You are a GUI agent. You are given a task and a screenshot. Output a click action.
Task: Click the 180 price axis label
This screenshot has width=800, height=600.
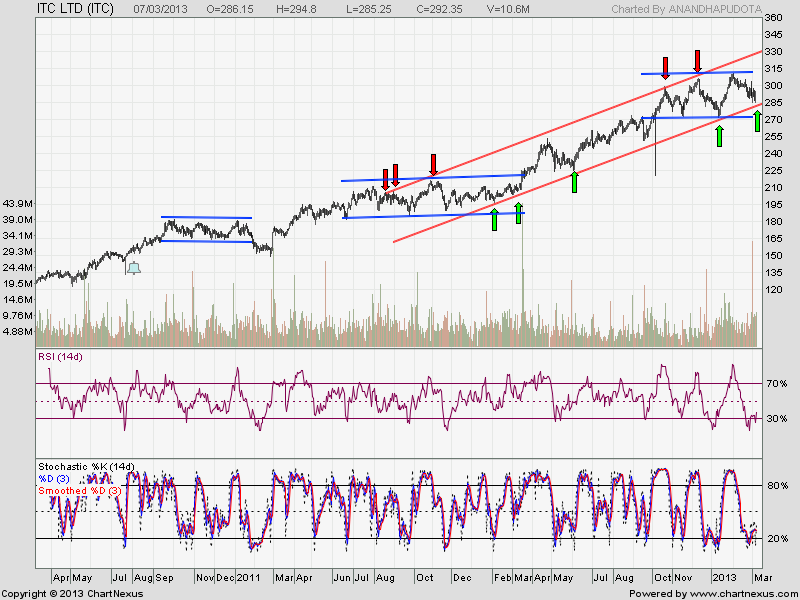(x=773, y=221)
